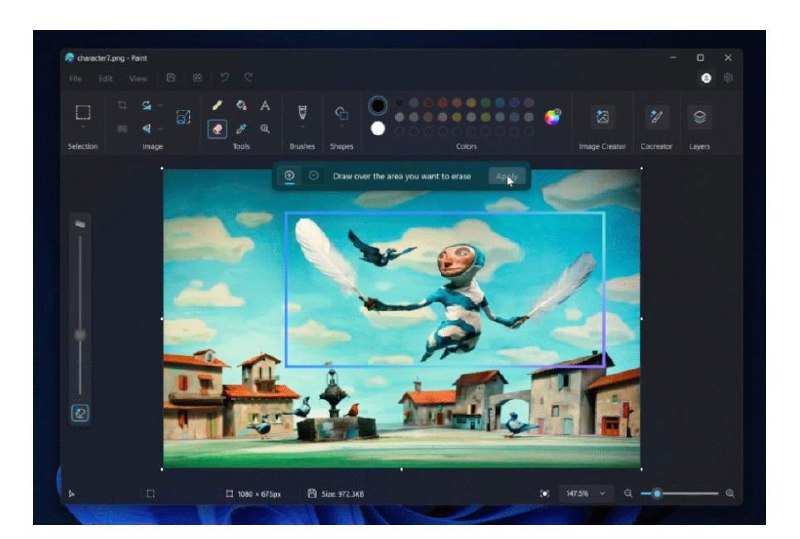Expand the Shapes dropdown chevron

click(x=341, y=127)
